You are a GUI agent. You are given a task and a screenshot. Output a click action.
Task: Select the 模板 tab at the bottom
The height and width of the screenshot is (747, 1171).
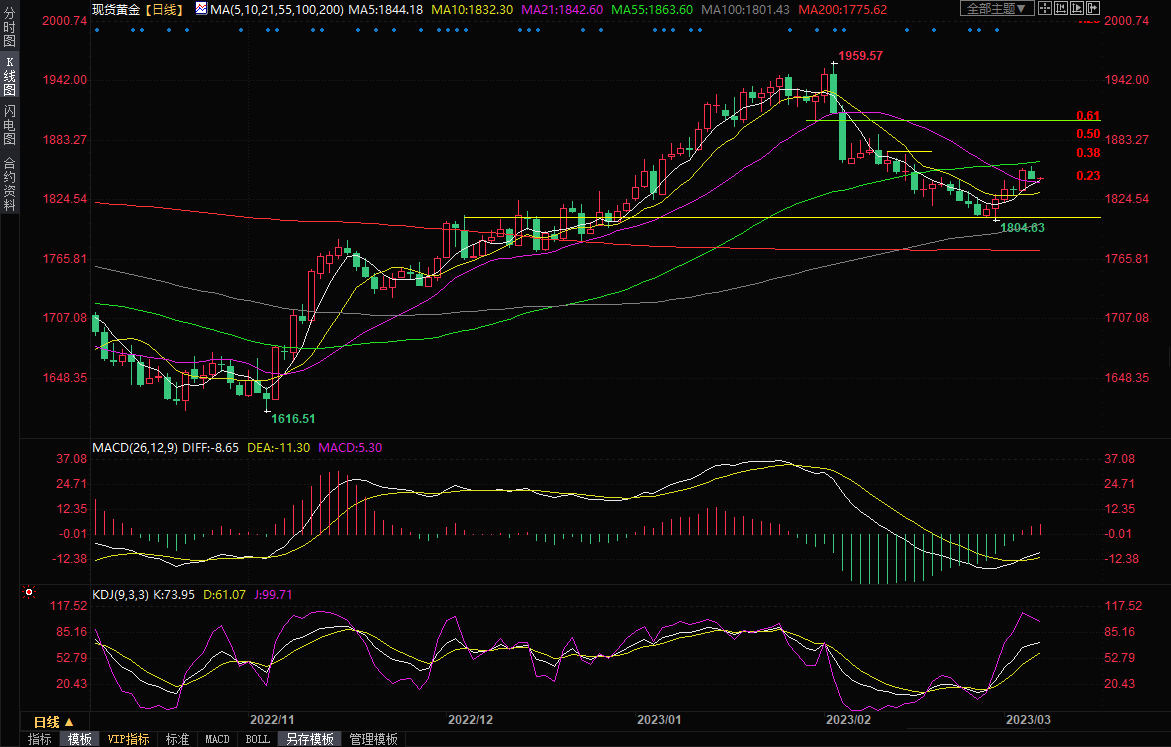click(x=79, y=739)
